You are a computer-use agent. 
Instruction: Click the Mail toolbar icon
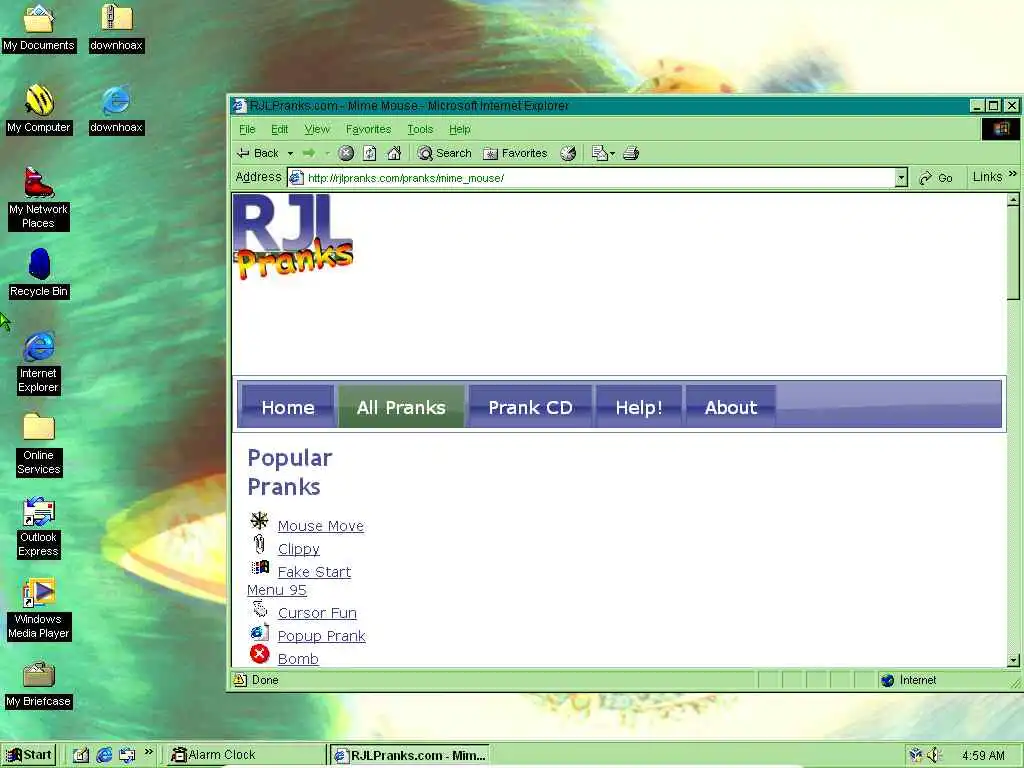[x=600, y=153]
